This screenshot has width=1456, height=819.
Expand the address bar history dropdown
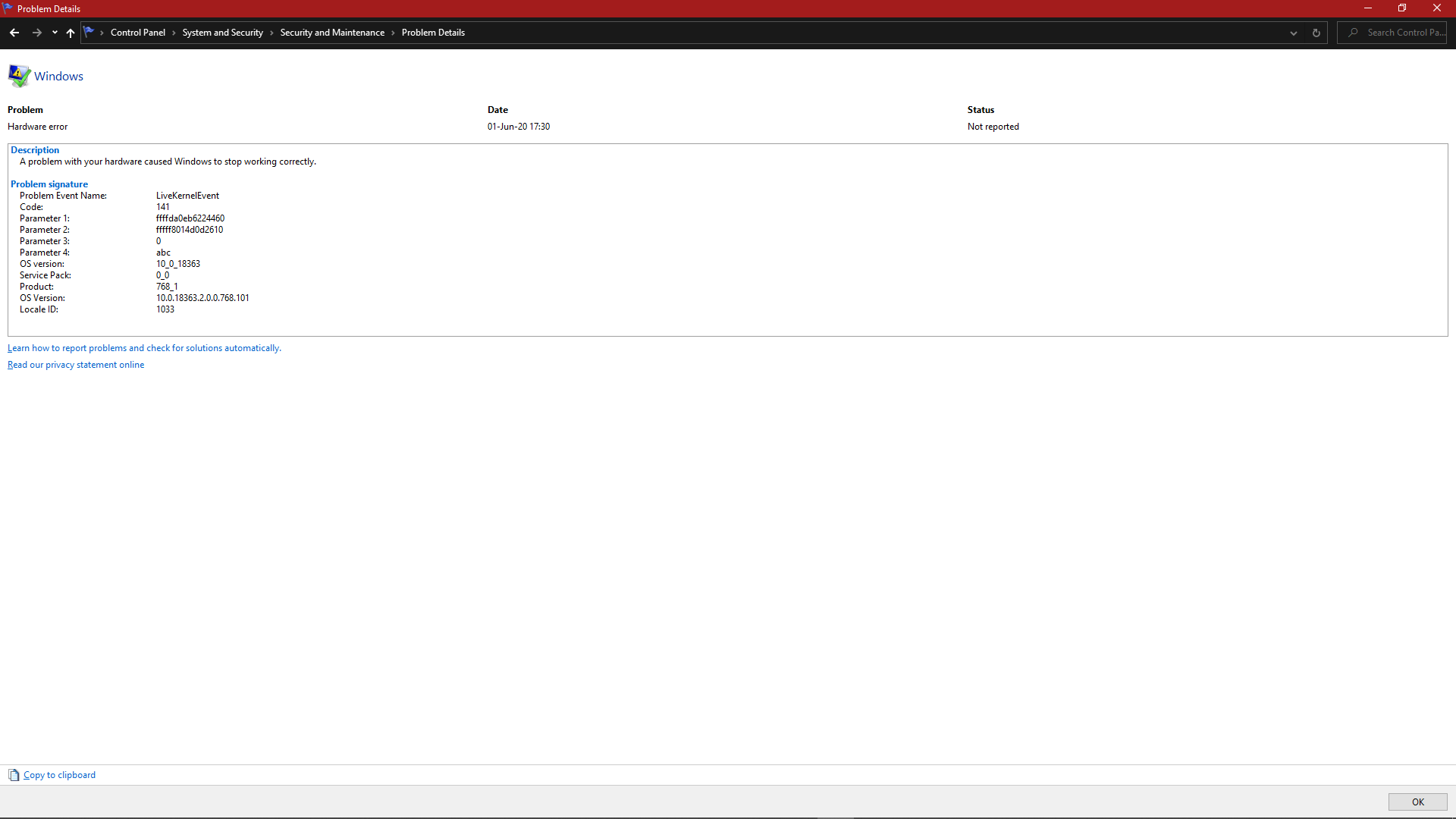pyautogui.click(x=1294, y=33)
